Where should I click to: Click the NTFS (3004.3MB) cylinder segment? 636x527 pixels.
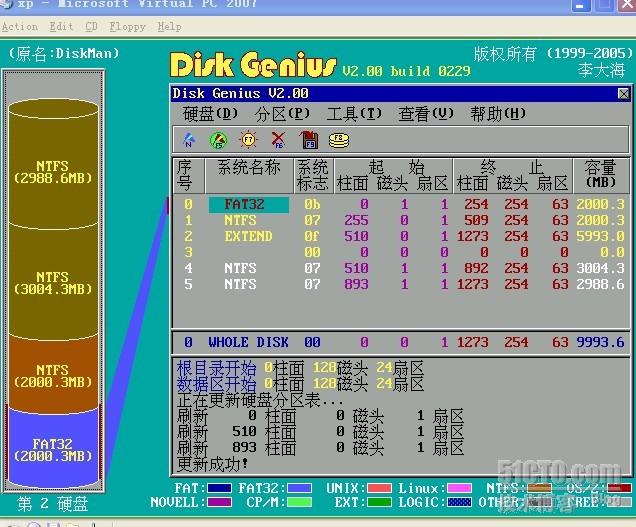[53, 283]
